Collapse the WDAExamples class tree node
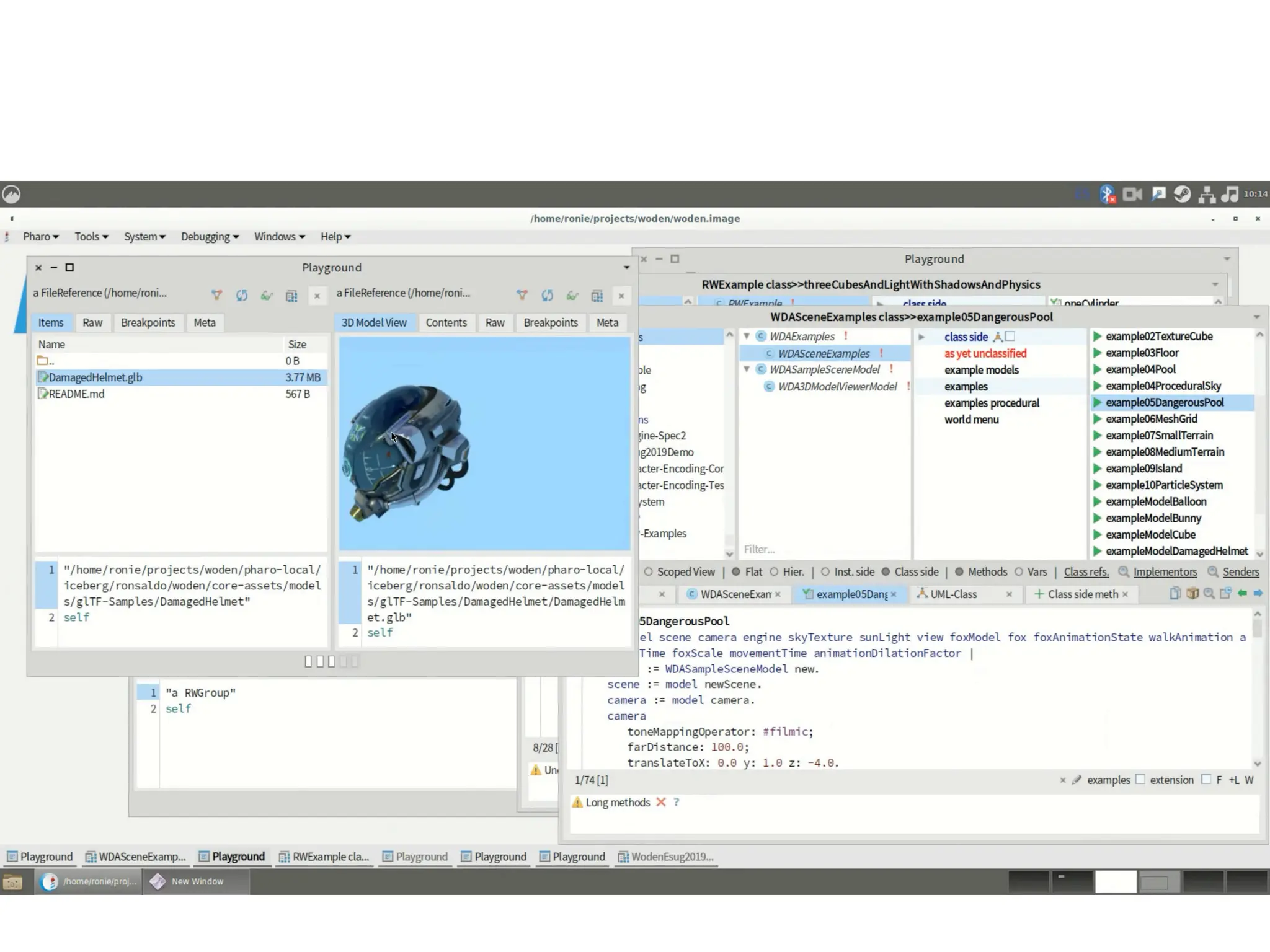Viewport: 1270px width, 952px height. 747,336
